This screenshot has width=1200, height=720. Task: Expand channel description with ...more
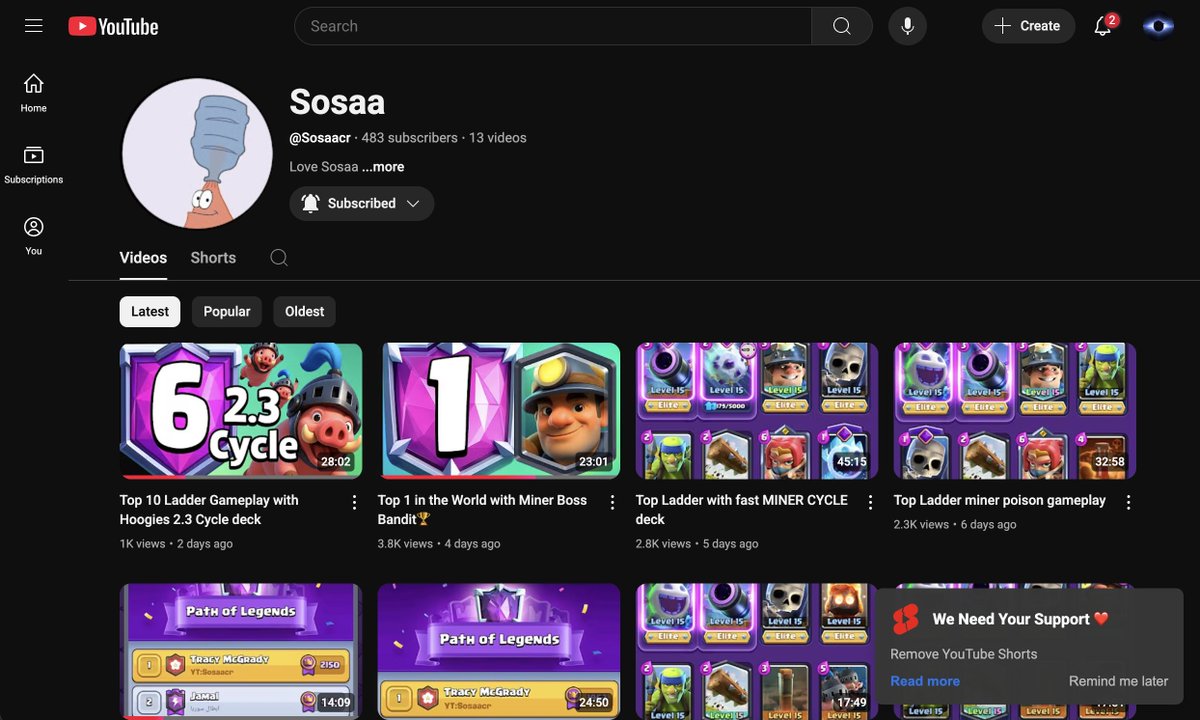(x=383, y=167)
